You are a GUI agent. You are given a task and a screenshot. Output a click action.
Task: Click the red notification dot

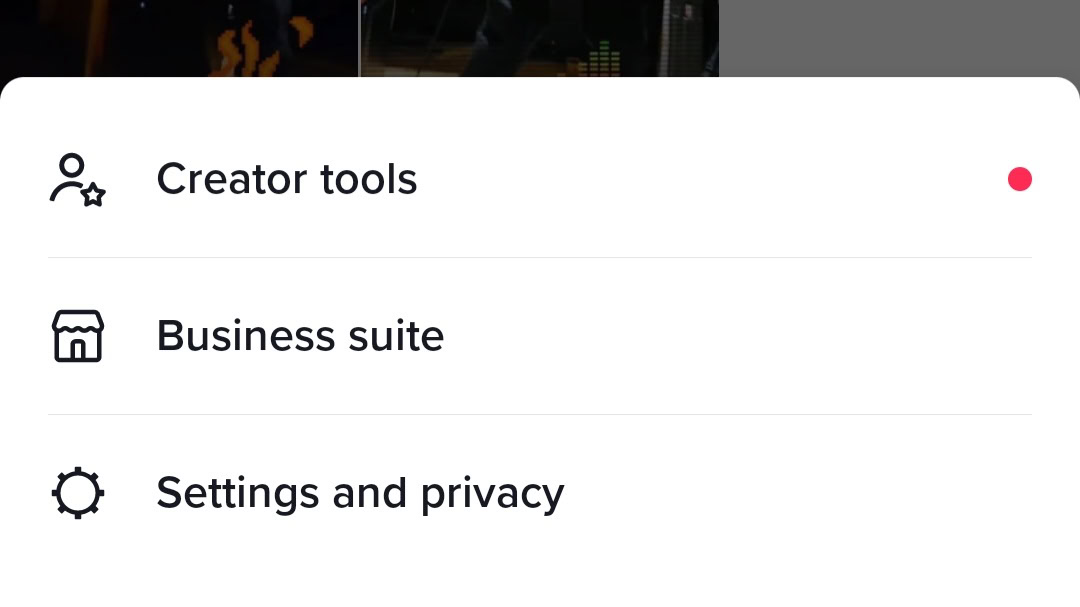1019,180
